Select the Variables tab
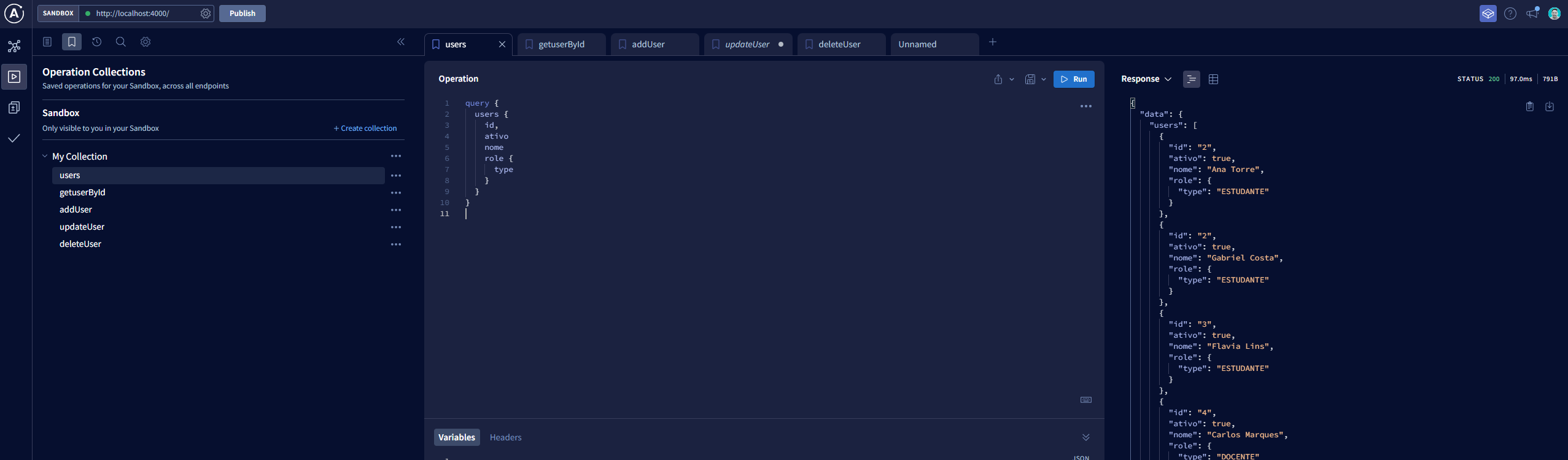The height and width of the screenshot is (460, 1568). pyautogui.click(x=457, y=437)
